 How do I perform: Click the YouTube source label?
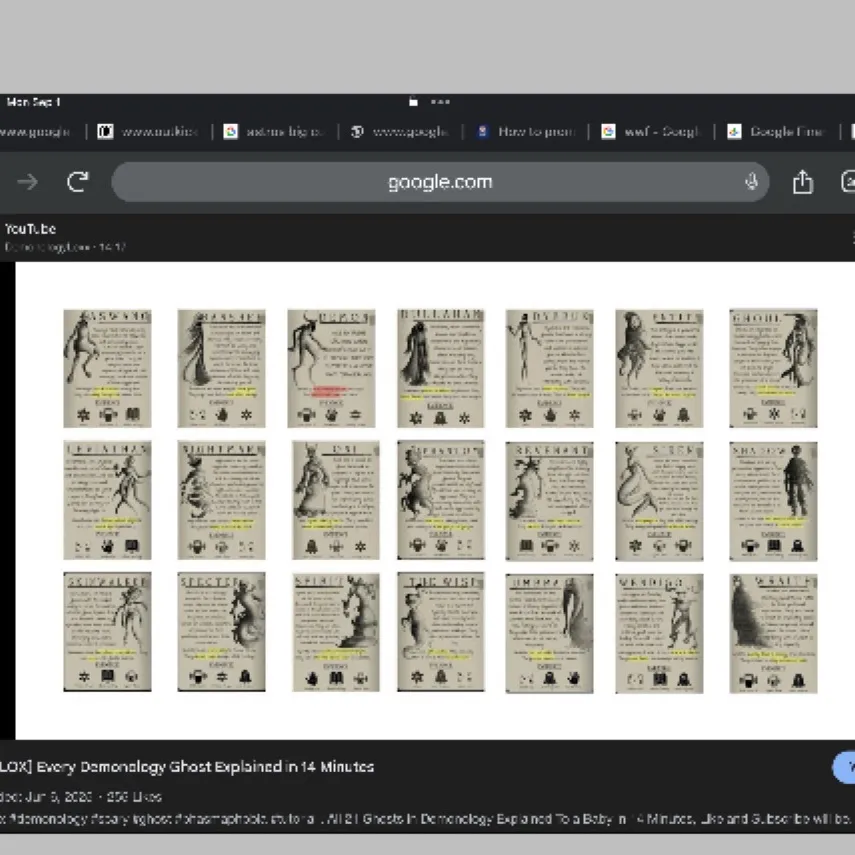point(30,229)
